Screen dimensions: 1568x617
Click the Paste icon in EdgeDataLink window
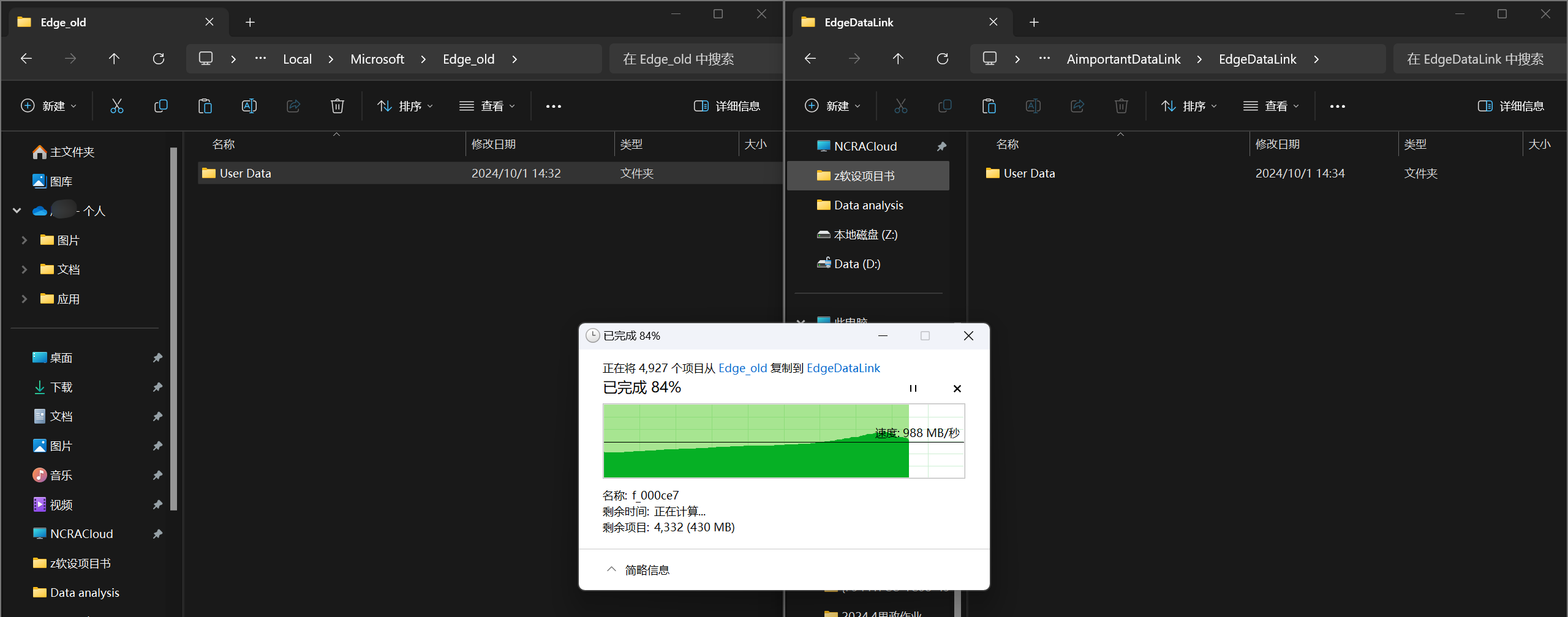coord(989,107)
